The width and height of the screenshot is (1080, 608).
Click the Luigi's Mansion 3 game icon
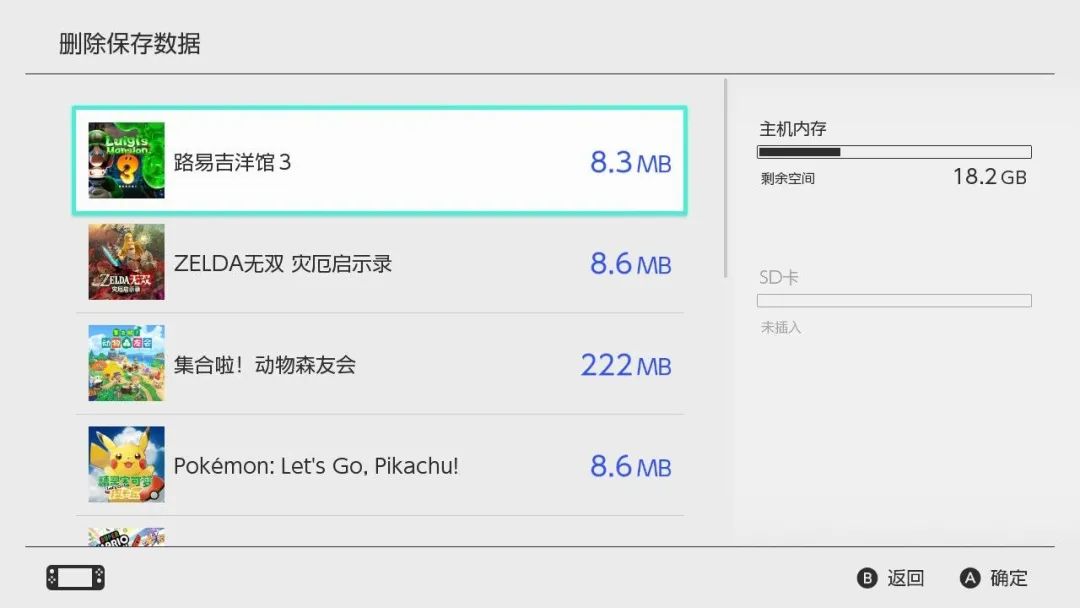[x=126, y=160]
